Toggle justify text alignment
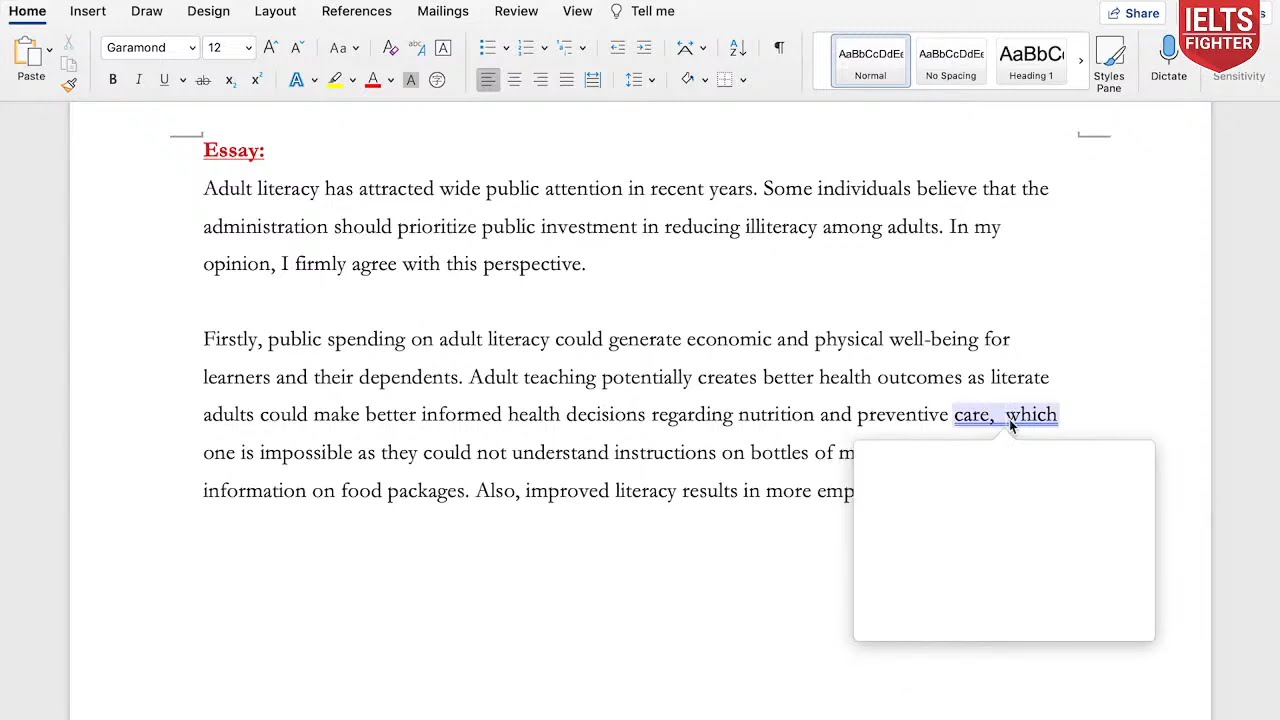Screen dimensions: 1280x720 566,80
